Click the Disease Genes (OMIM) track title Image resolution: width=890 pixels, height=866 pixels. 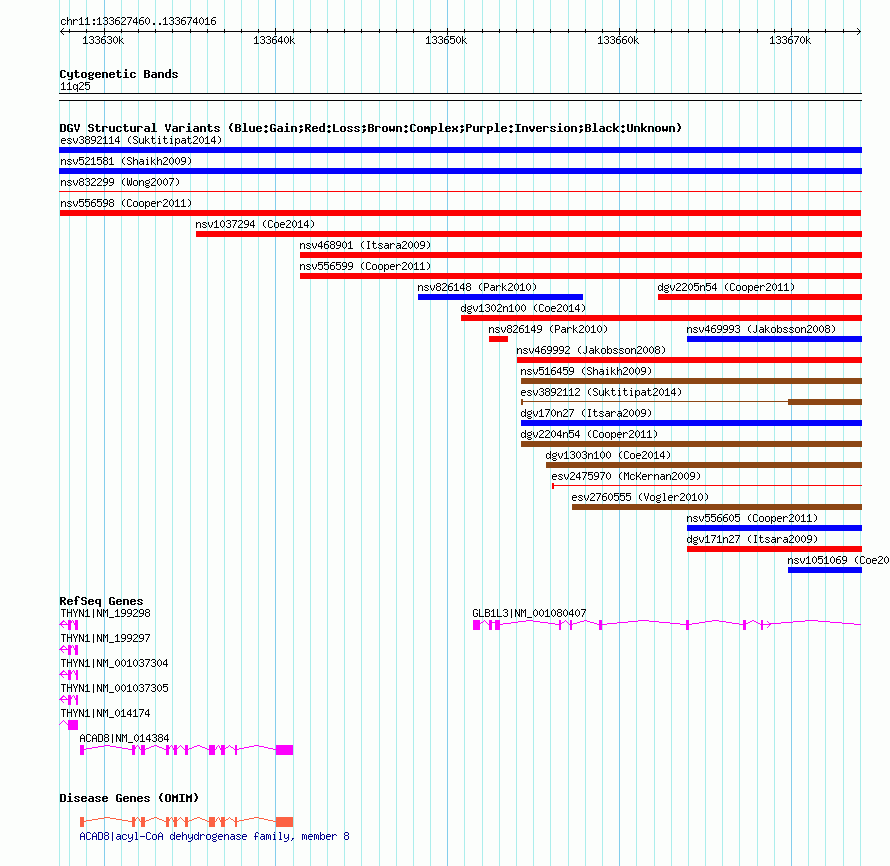129,798
